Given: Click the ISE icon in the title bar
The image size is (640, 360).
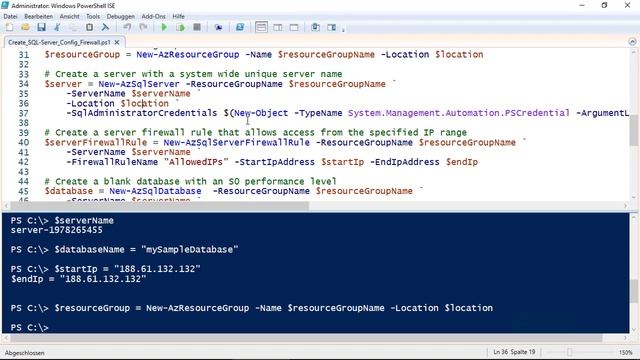Looking at the screenshot, I should 5,5.
